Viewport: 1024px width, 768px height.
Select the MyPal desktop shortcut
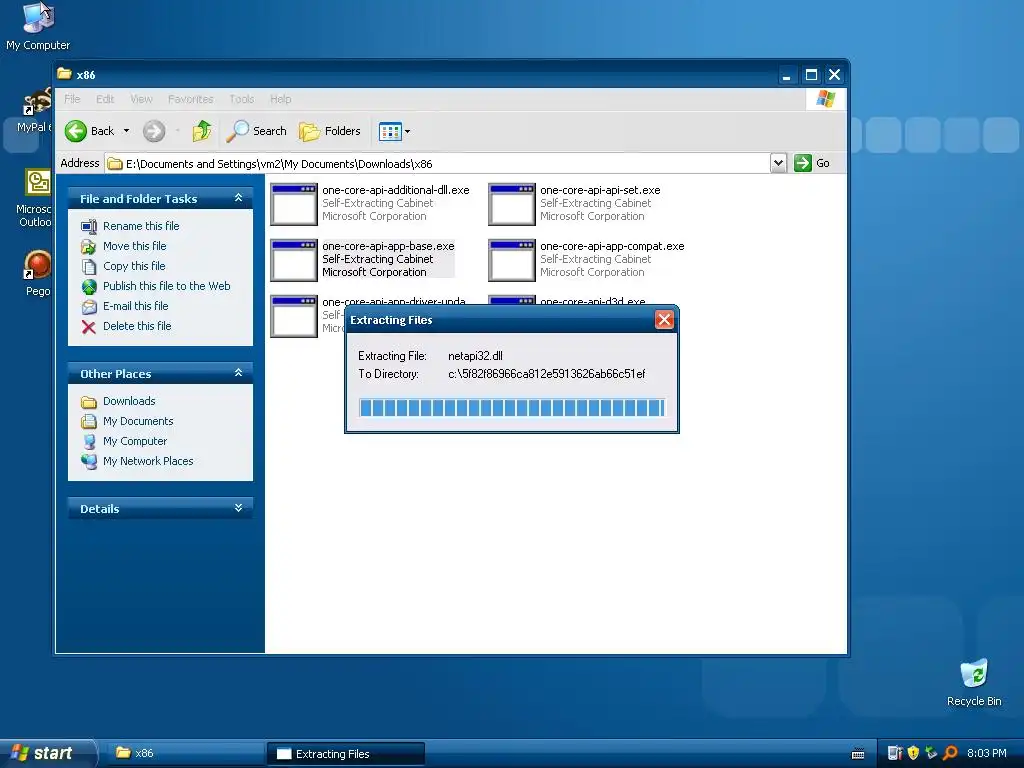click(34, 110)
